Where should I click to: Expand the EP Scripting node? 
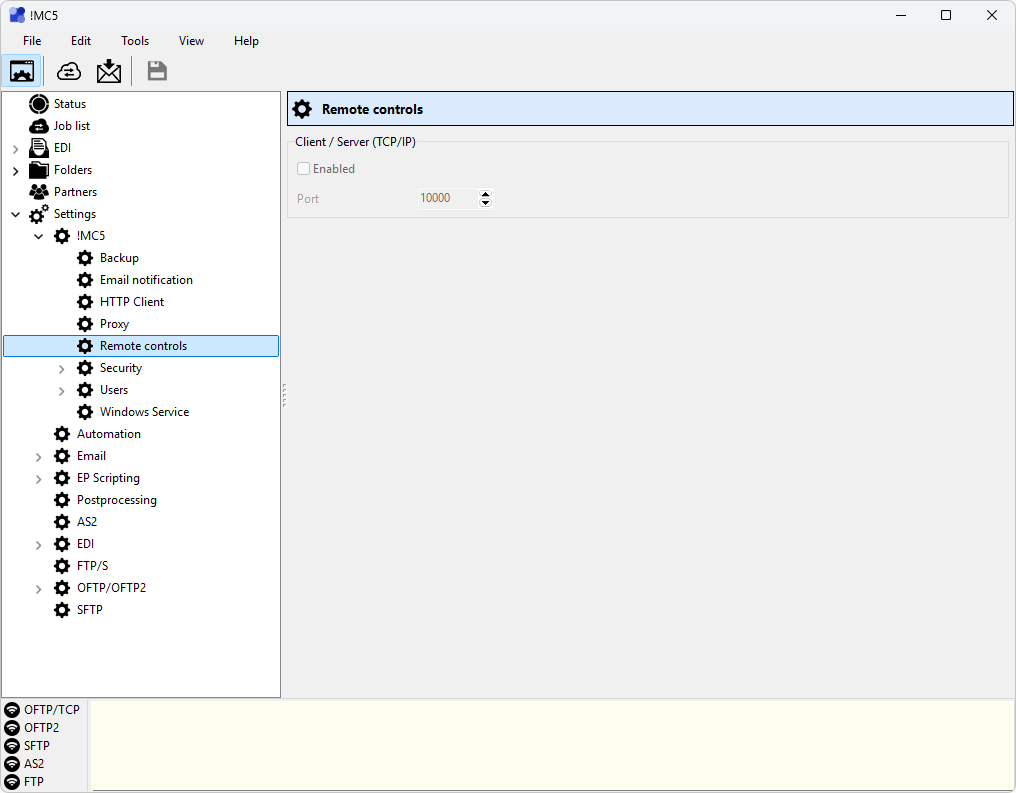click(38, 479)
